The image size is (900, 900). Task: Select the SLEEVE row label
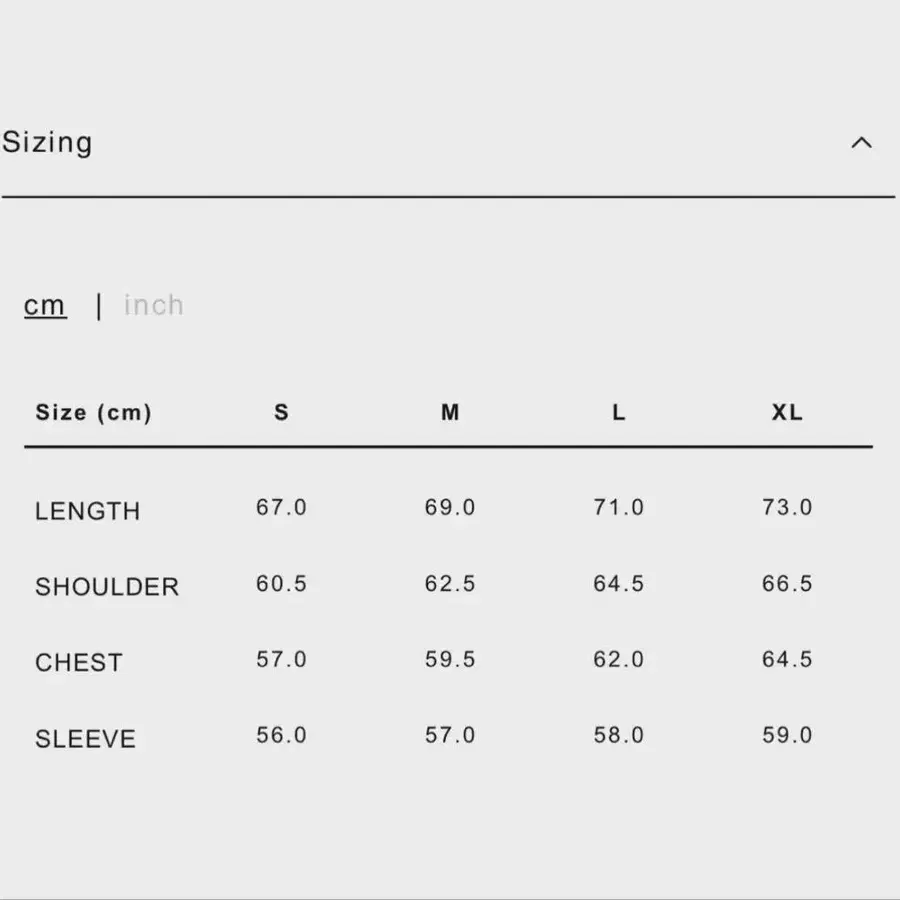coord(85,739)
